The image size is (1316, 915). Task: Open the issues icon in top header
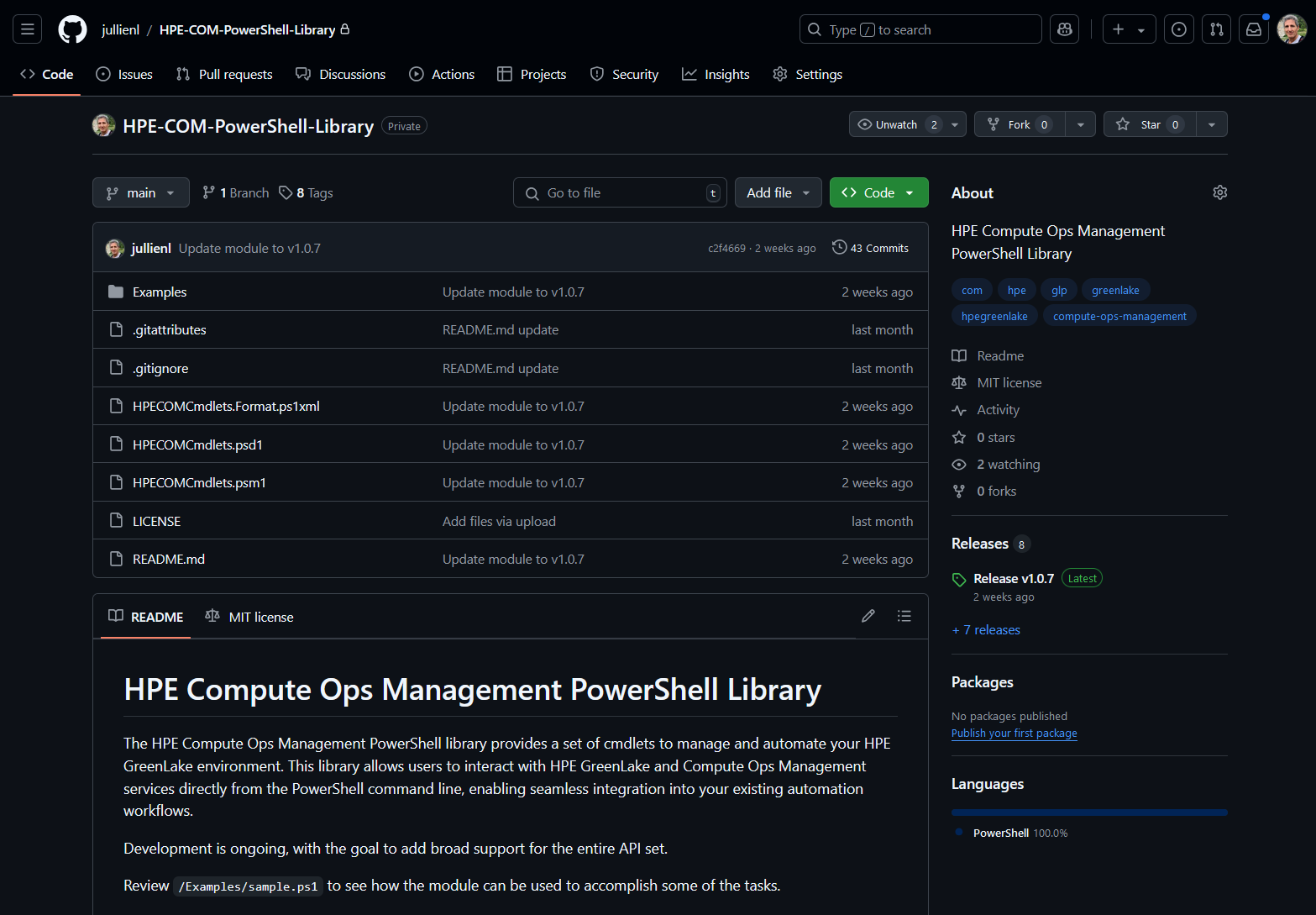coord(1178,29)
